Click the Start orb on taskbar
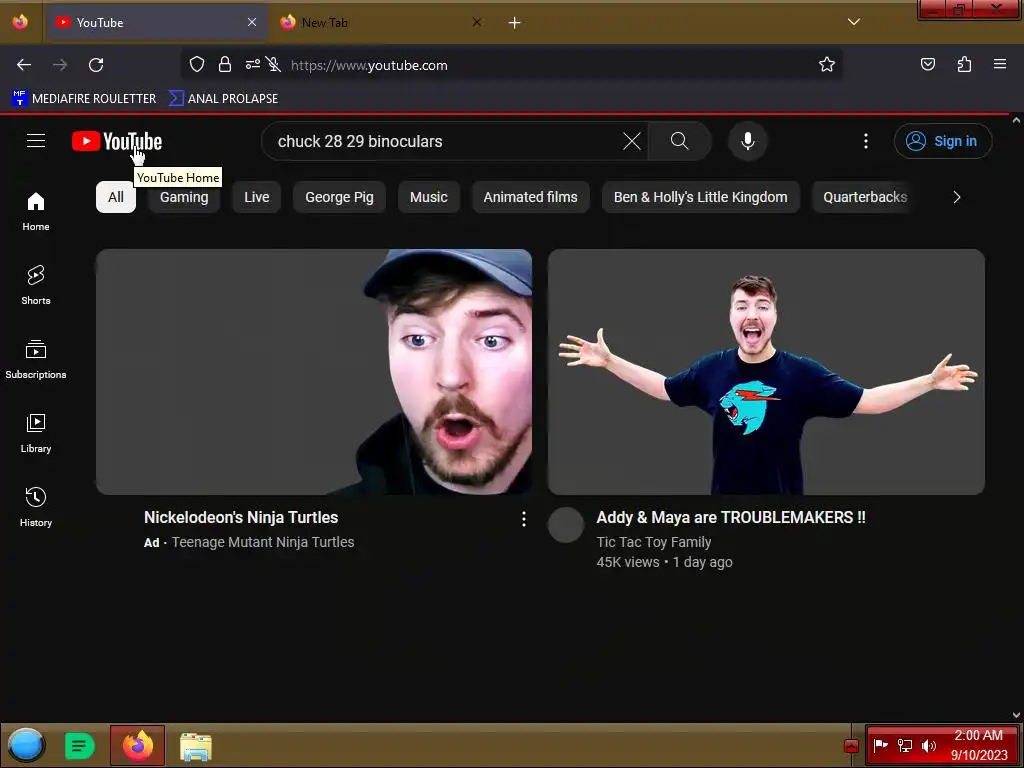This screenshot has width=1024, height=768. tap(26, 745)
